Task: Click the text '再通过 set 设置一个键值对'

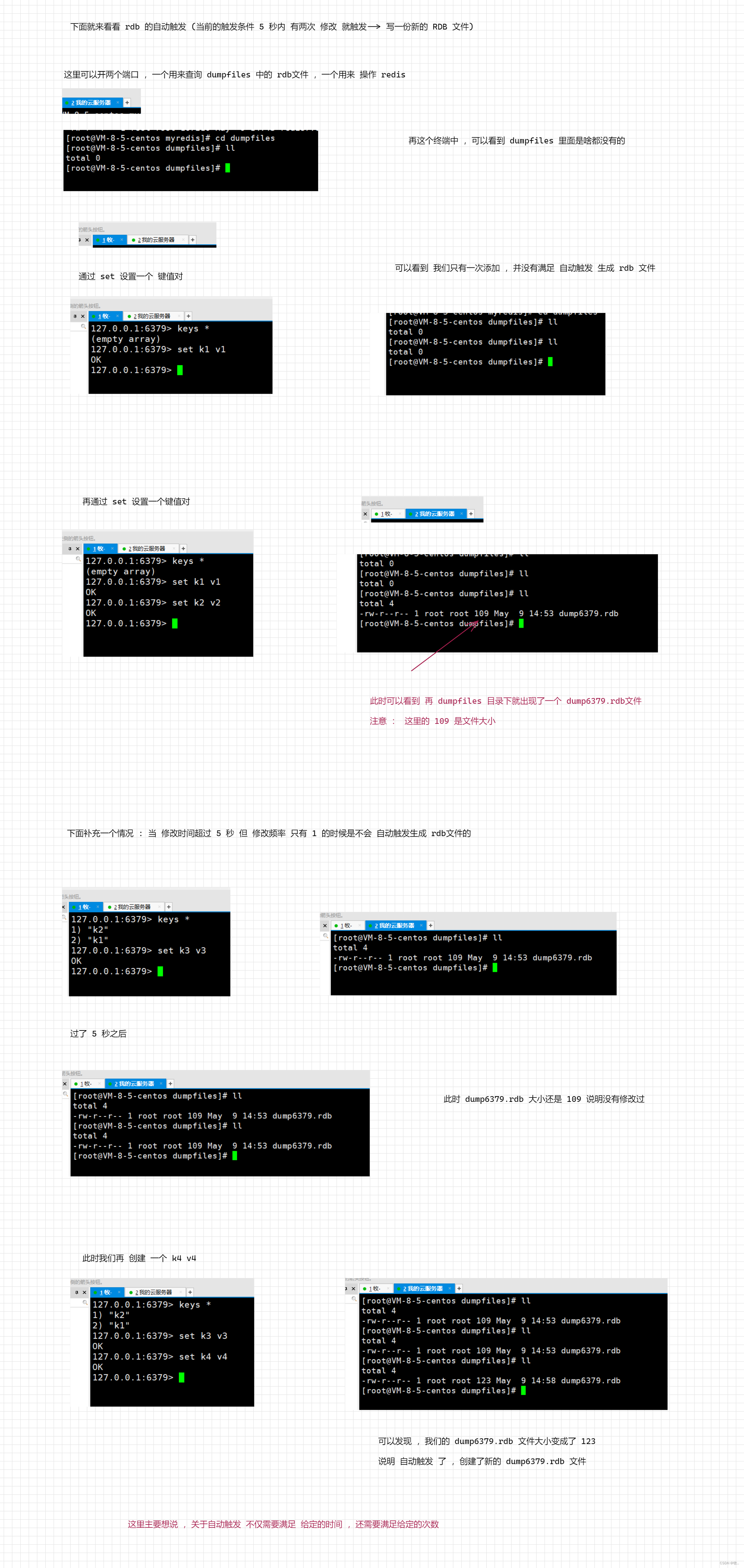Action: (136, 501)
